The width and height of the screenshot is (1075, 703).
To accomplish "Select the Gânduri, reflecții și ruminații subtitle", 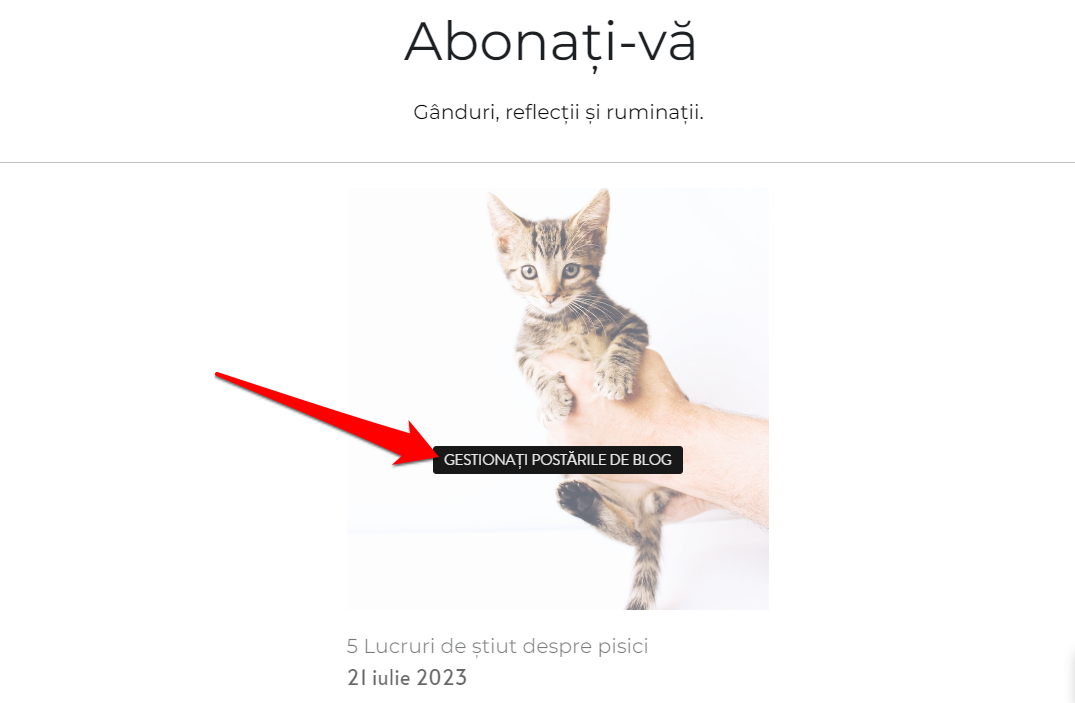I will [558, 112].
